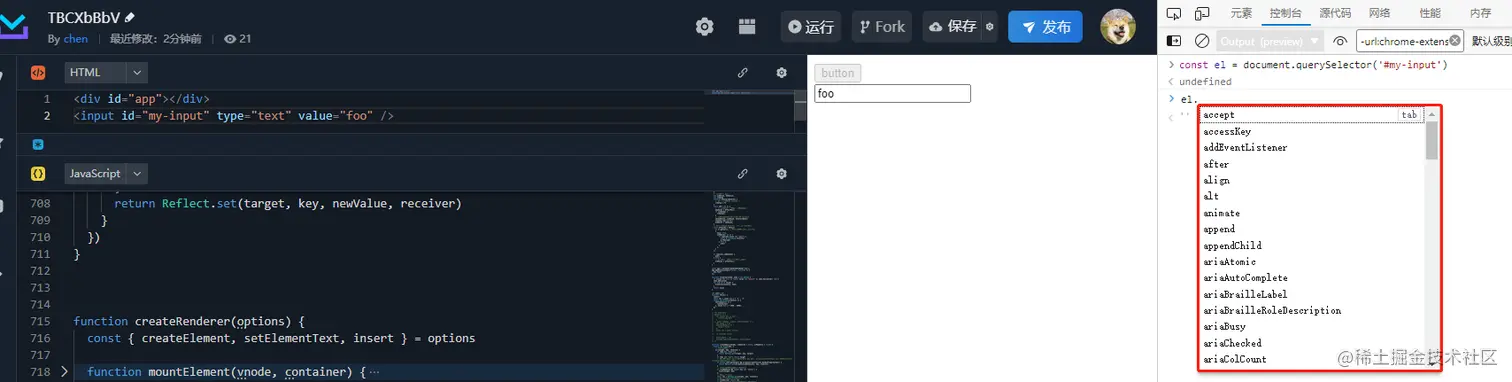
Task: Select the align autocomplete suggestion
Action: click(x=1311, y=180)
